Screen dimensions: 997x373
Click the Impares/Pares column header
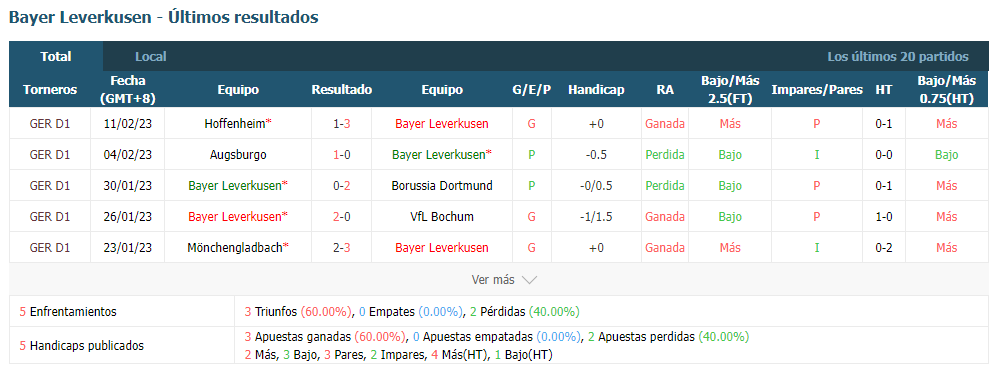pyautogui.click(x=817, y=90)
